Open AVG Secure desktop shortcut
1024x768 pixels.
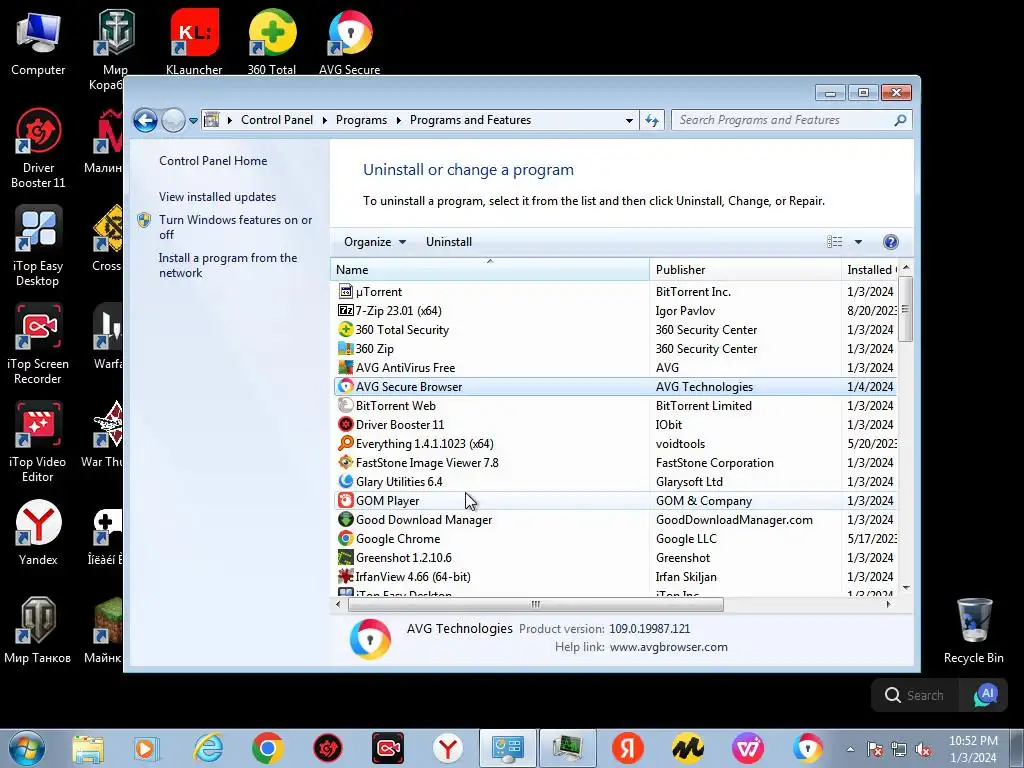click(349, 42)
